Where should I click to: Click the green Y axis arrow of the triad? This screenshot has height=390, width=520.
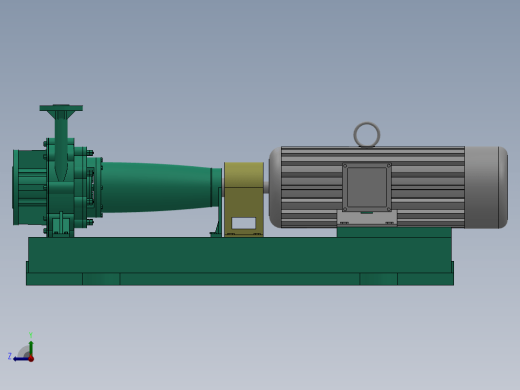point(31,348)
